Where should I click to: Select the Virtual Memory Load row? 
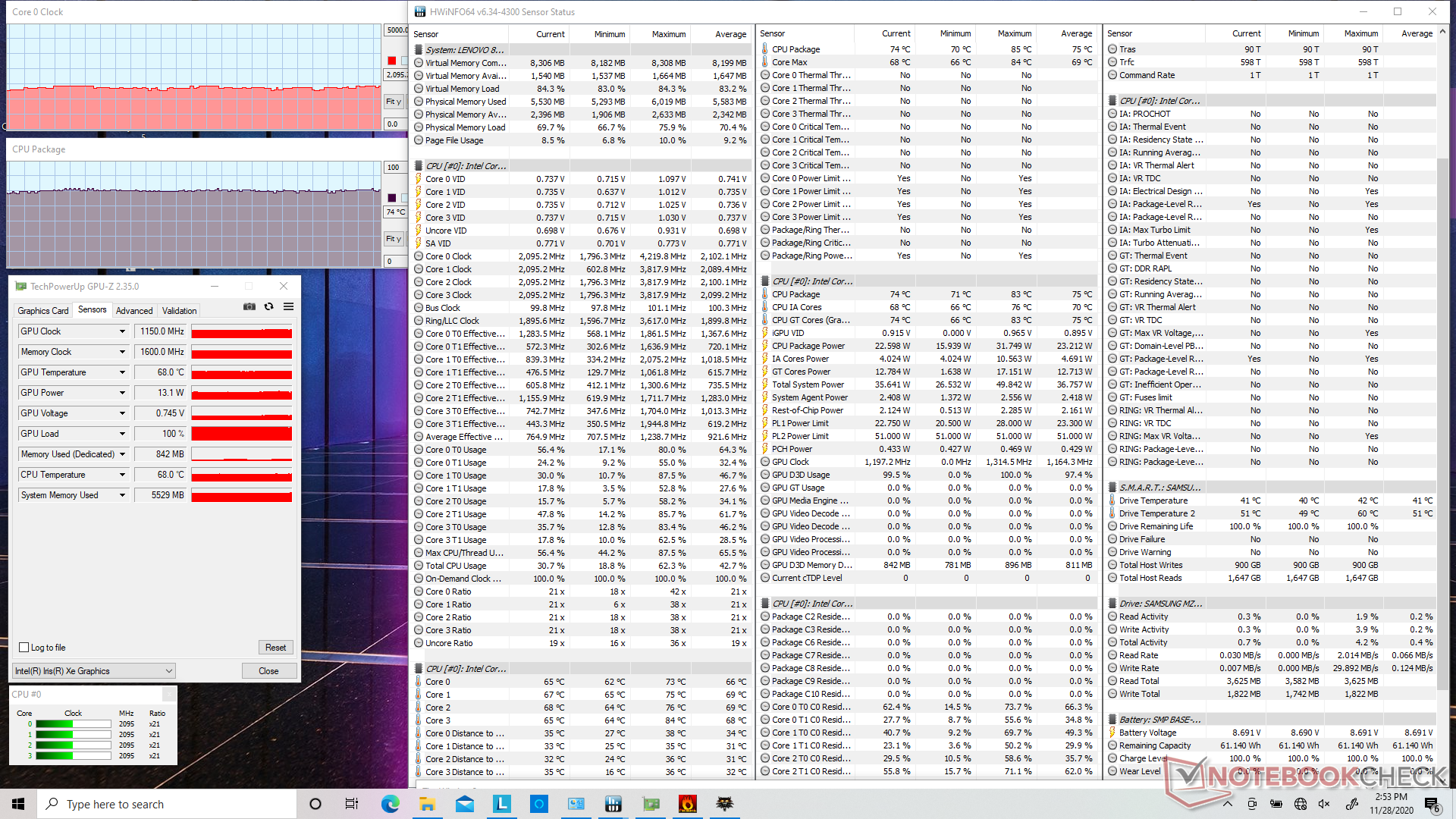point(580,89)
